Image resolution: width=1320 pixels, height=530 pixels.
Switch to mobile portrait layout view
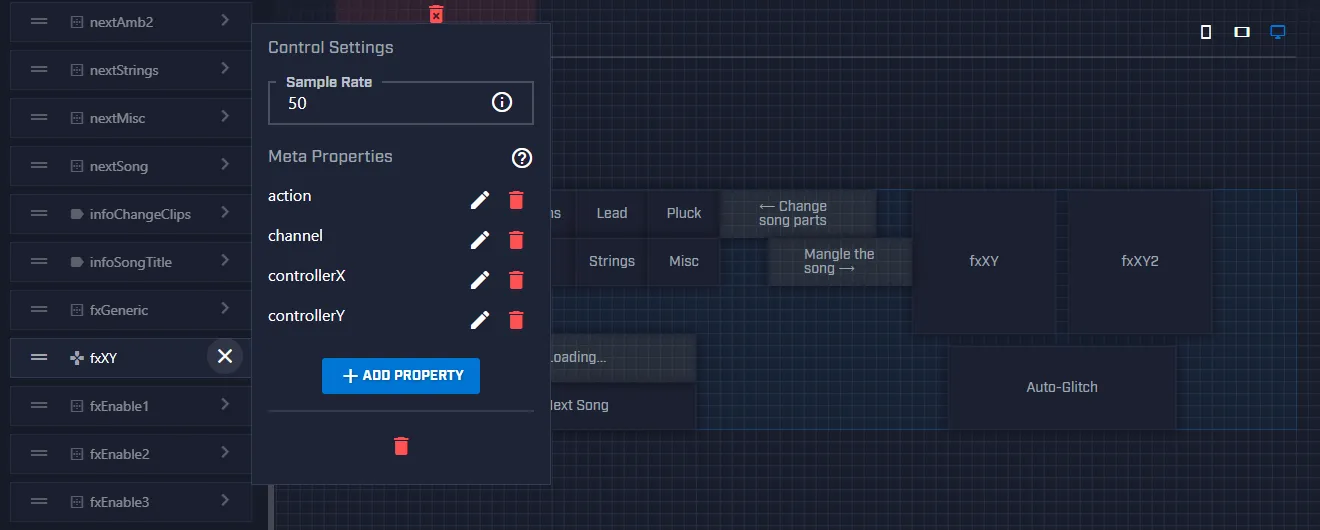[x=1206, y=32]
